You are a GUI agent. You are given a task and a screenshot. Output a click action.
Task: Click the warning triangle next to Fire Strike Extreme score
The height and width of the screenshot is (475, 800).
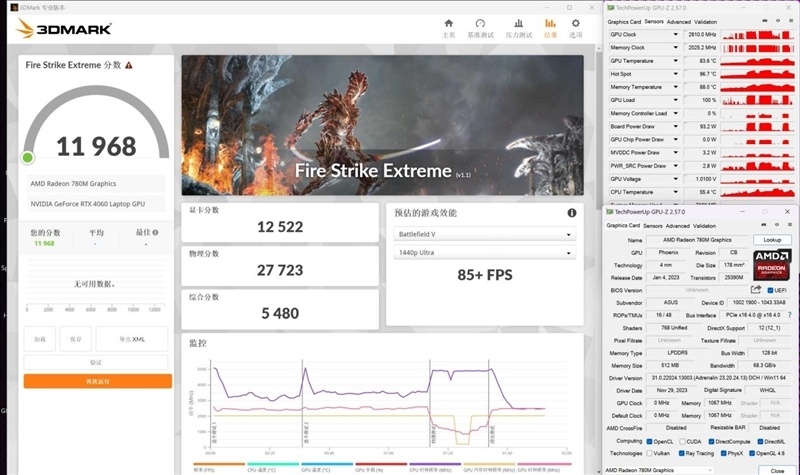pos(128,65)
